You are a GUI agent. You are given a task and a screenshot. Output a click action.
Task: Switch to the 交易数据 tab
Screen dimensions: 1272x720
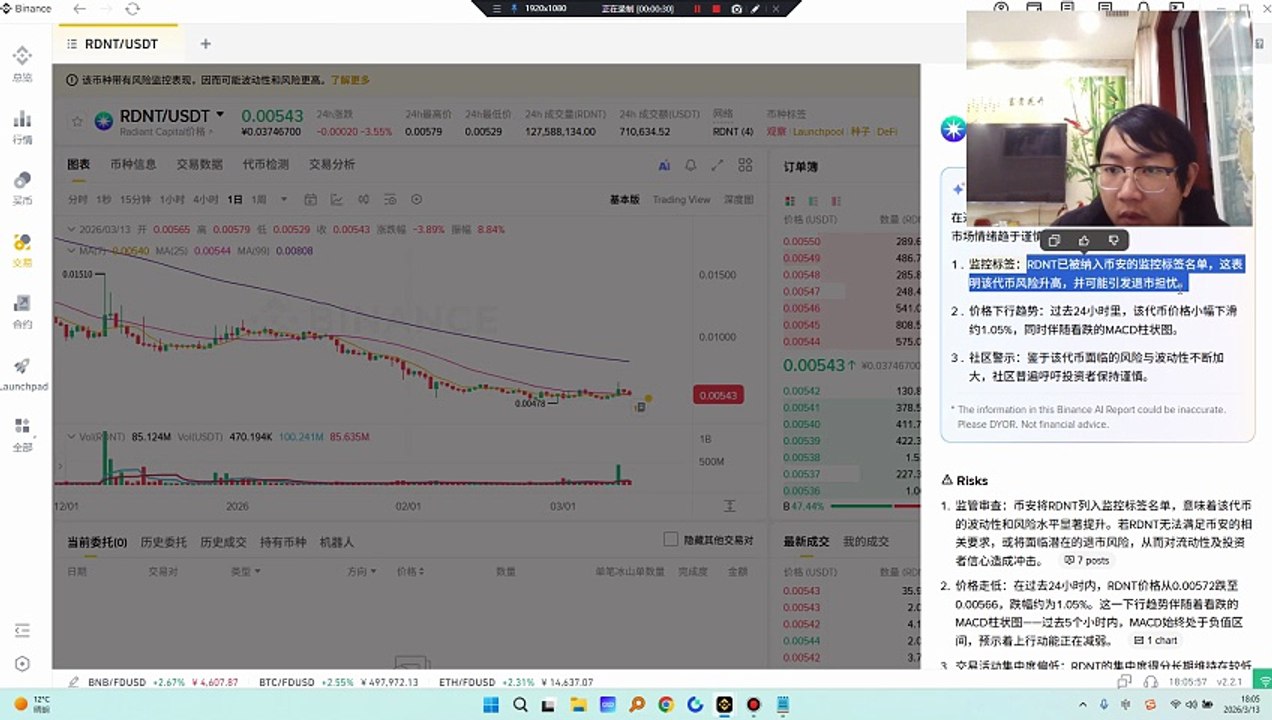coord(199,164)
